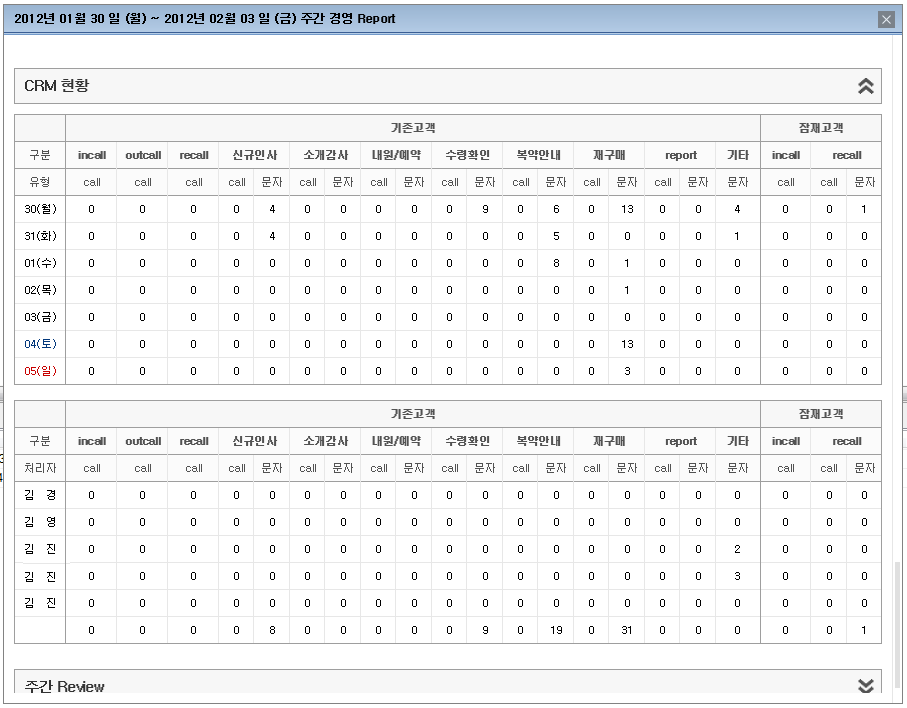Click value 13 in the 30(월) row

627,209
